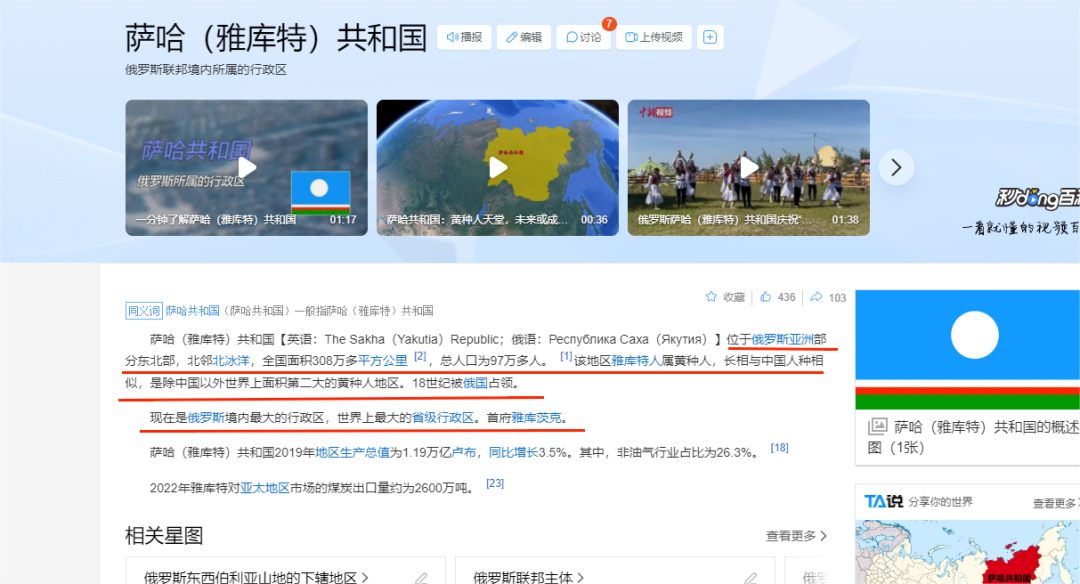The height and width of the screenshot is (584, 1080).
Task: Play the 一分钟了解萨哈 video thumbnail
Action: [247, 167]
